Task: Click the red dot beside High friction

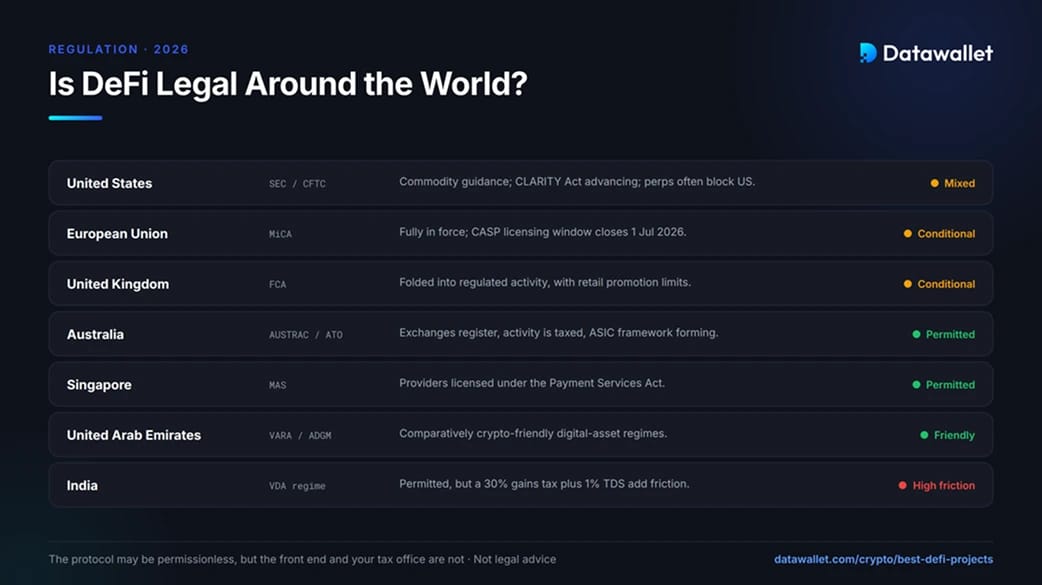Action: [x=902, y=485]
